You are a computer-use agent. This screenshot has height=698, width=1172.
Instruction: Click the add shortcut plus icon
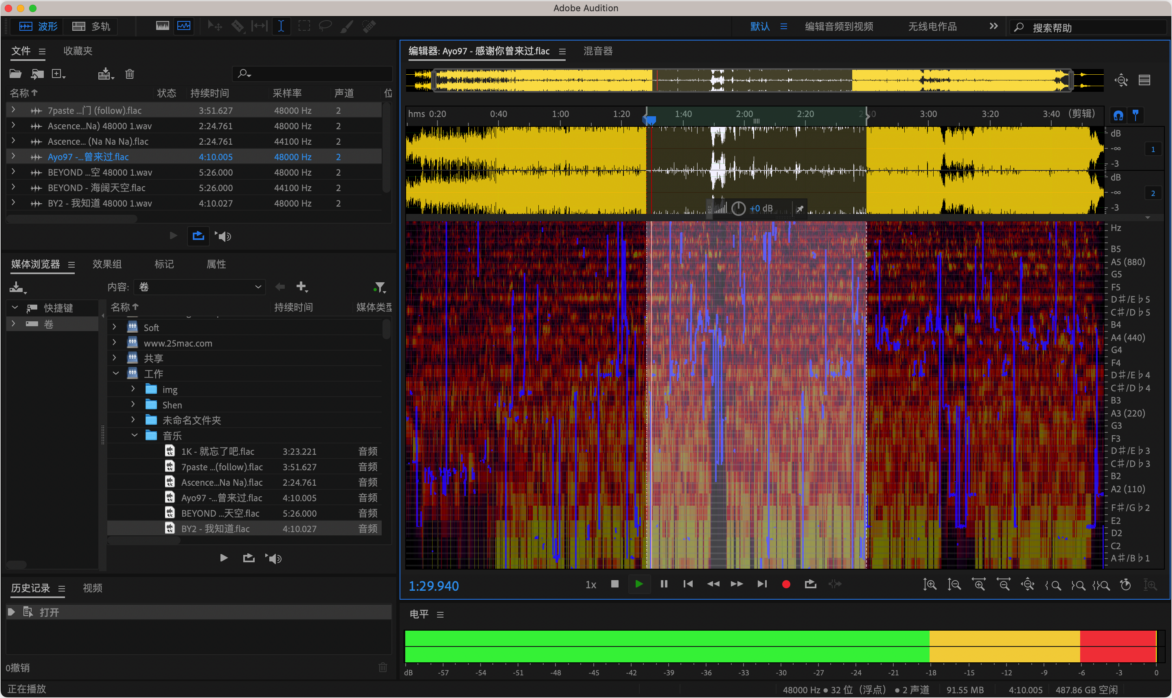tap(302, 287)
